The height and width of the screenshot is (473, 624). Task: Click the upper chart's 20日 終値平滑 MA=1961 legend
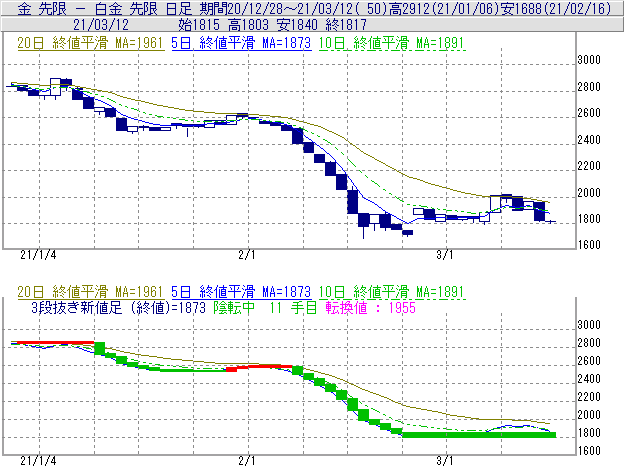point(90,43)
